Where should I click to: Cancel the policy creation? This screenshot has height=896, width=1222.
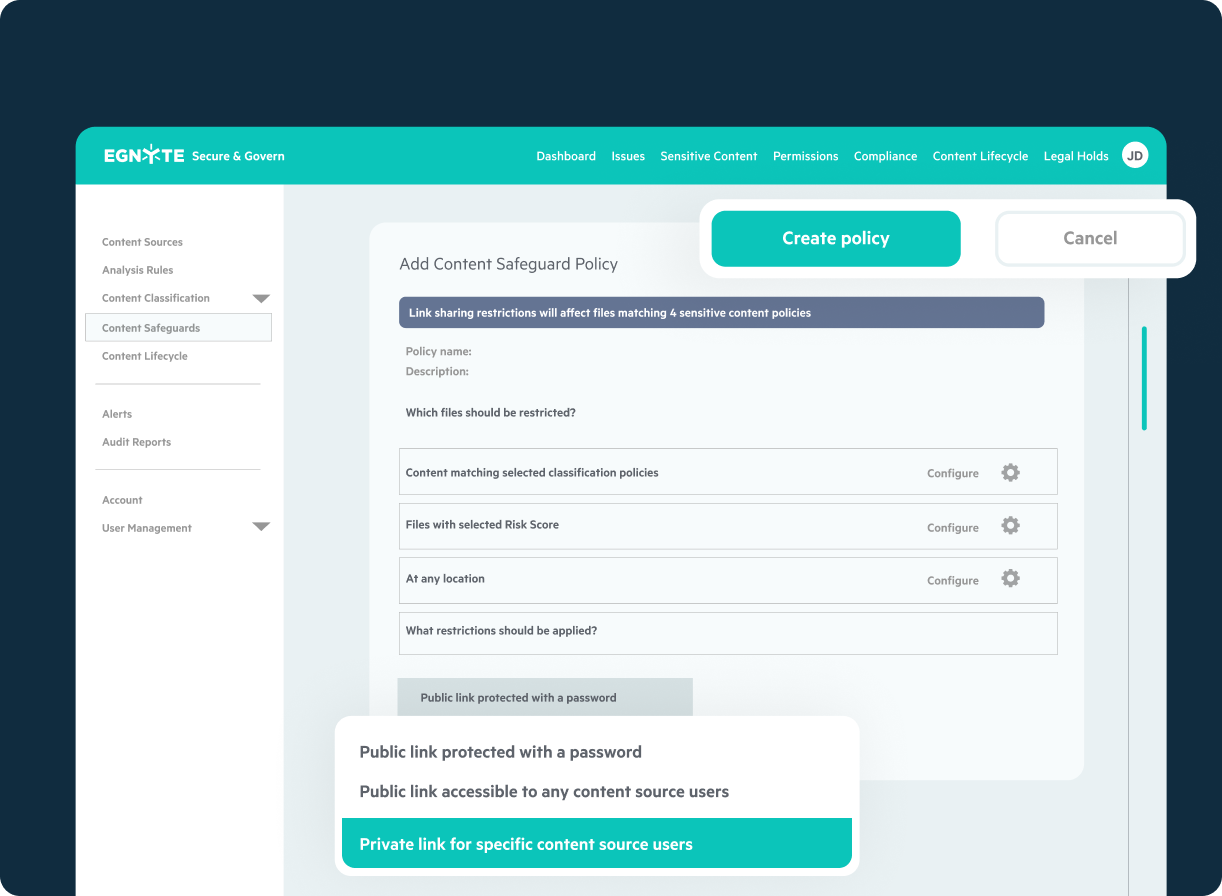pos(1090,239)
